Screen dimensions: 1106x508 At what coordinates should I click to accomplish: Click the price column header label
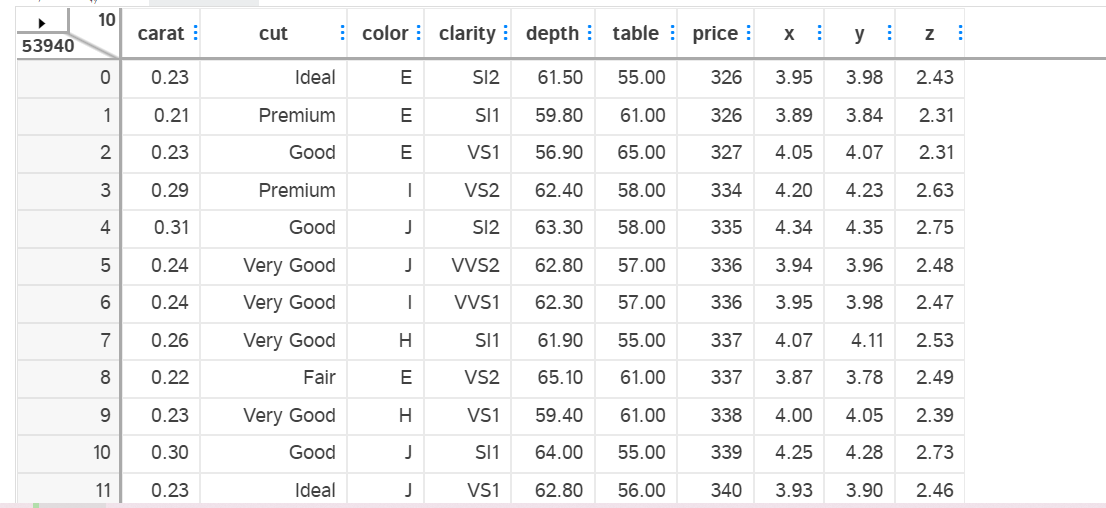point(714,34)
